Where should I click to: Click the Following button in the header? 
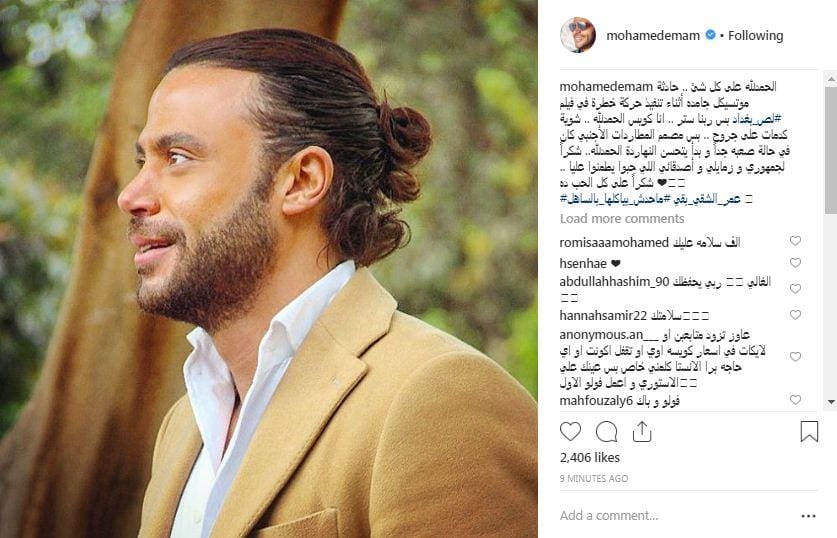[755, 35]
